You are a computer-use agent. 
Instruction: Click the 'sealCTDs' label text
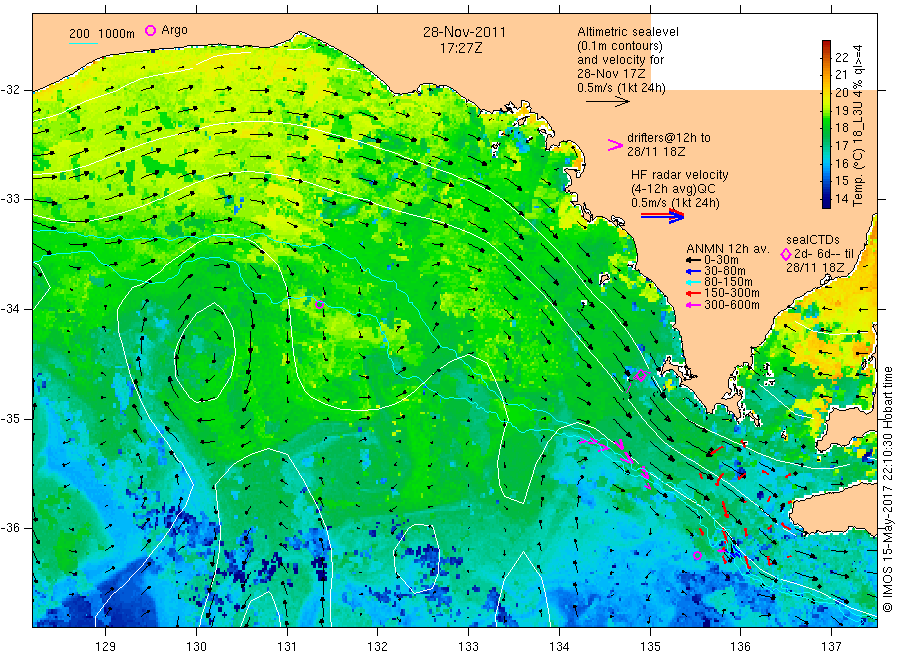tap(813, 240)
